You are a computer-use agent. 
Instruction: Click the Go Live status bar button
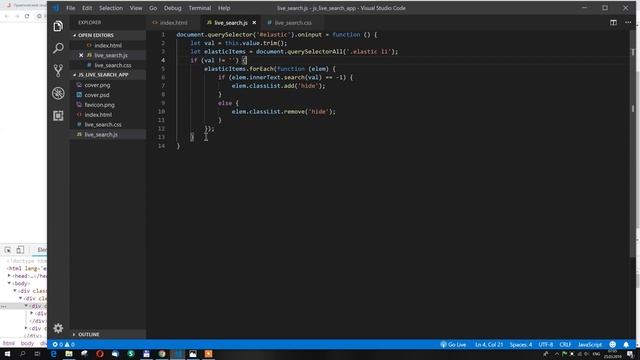tap(453, 344)
